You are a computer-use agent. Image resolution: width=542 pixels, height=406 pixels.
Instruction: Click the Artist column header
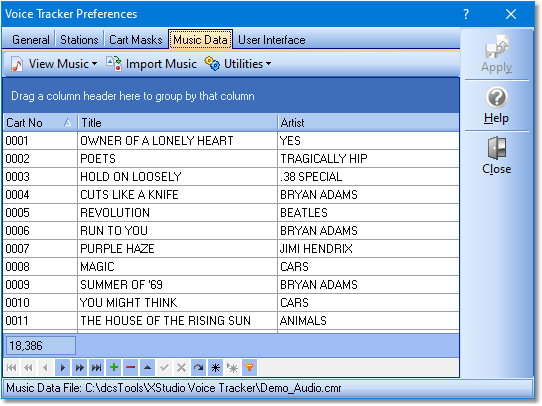tap(368, 123)
